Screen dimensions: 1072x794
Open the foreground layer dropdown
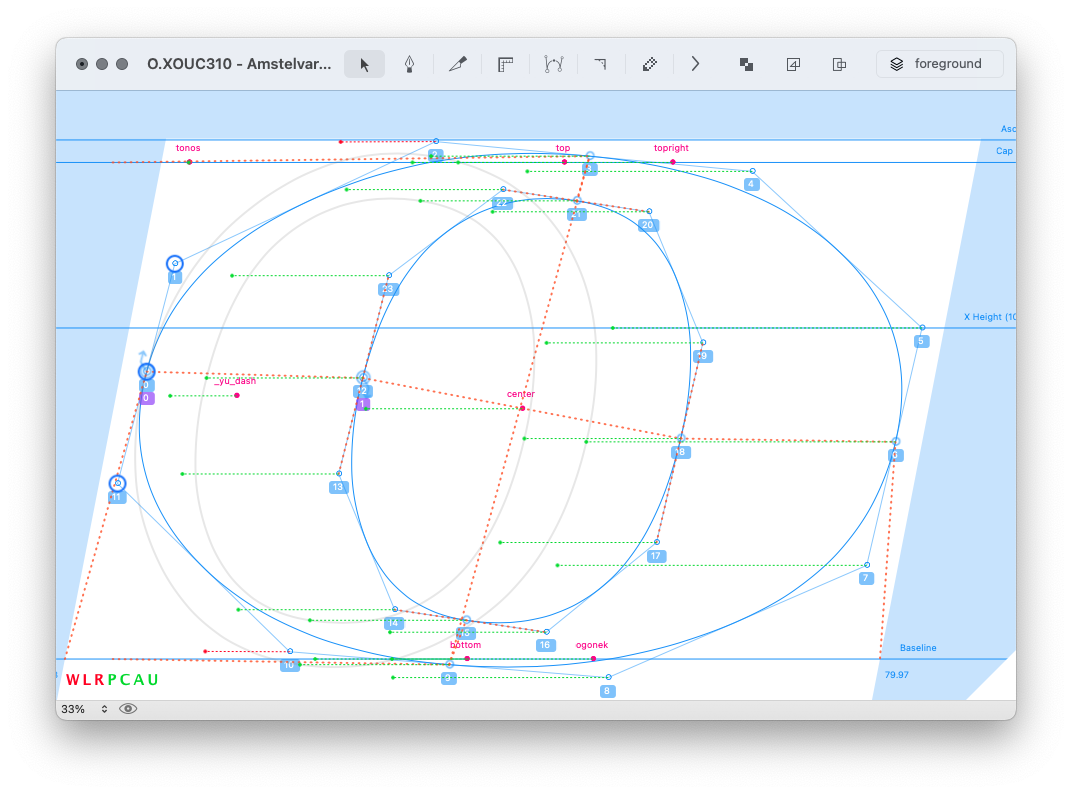coord(939,64)
